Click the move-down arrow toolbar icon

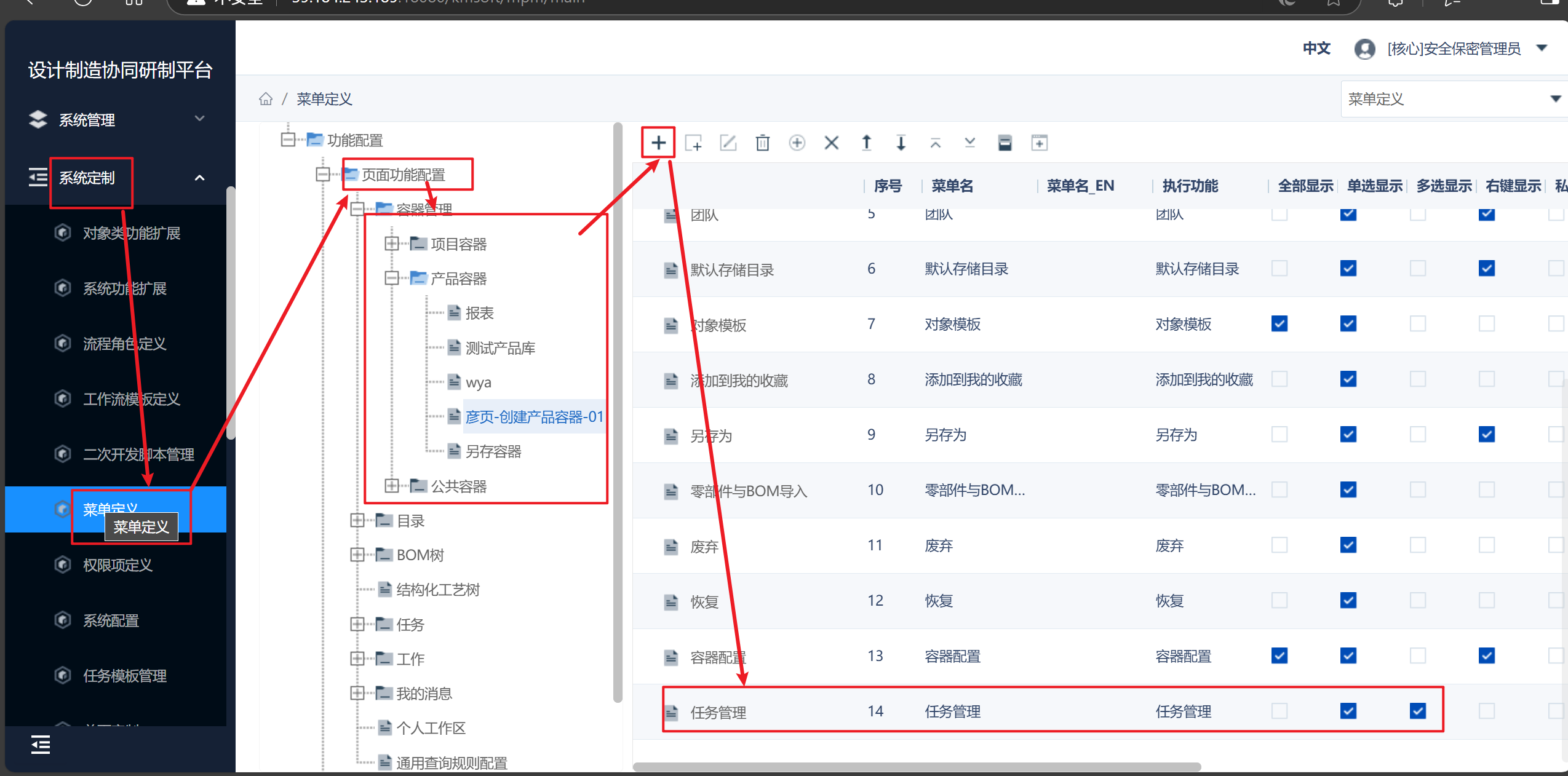(901, 143)
